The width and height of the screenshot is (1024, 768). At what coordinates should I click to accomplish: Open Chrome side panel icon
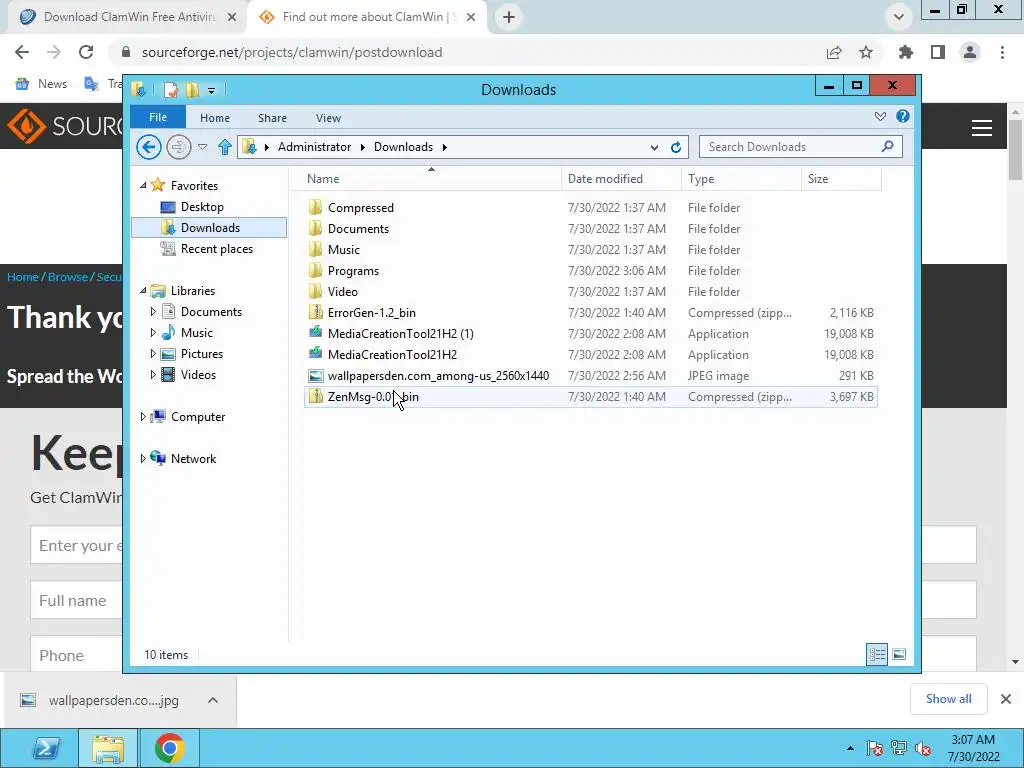point(938,52)
